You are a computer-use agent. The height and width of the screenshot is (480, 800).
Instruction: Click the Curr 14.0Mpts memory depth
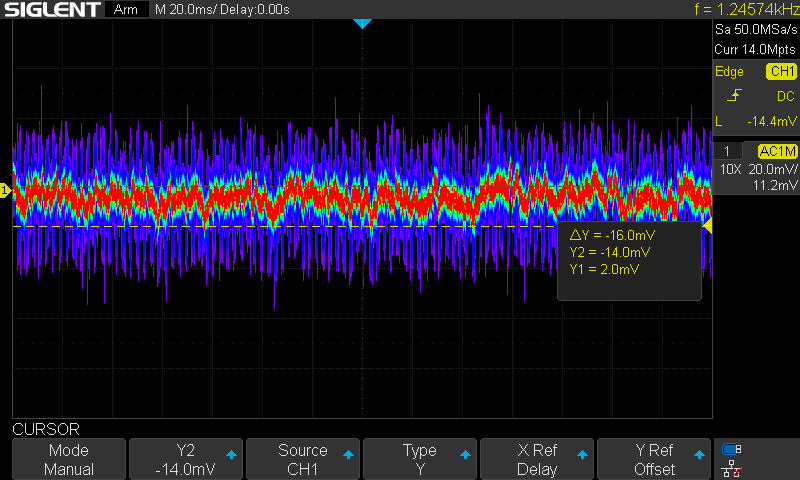(755, 49)
